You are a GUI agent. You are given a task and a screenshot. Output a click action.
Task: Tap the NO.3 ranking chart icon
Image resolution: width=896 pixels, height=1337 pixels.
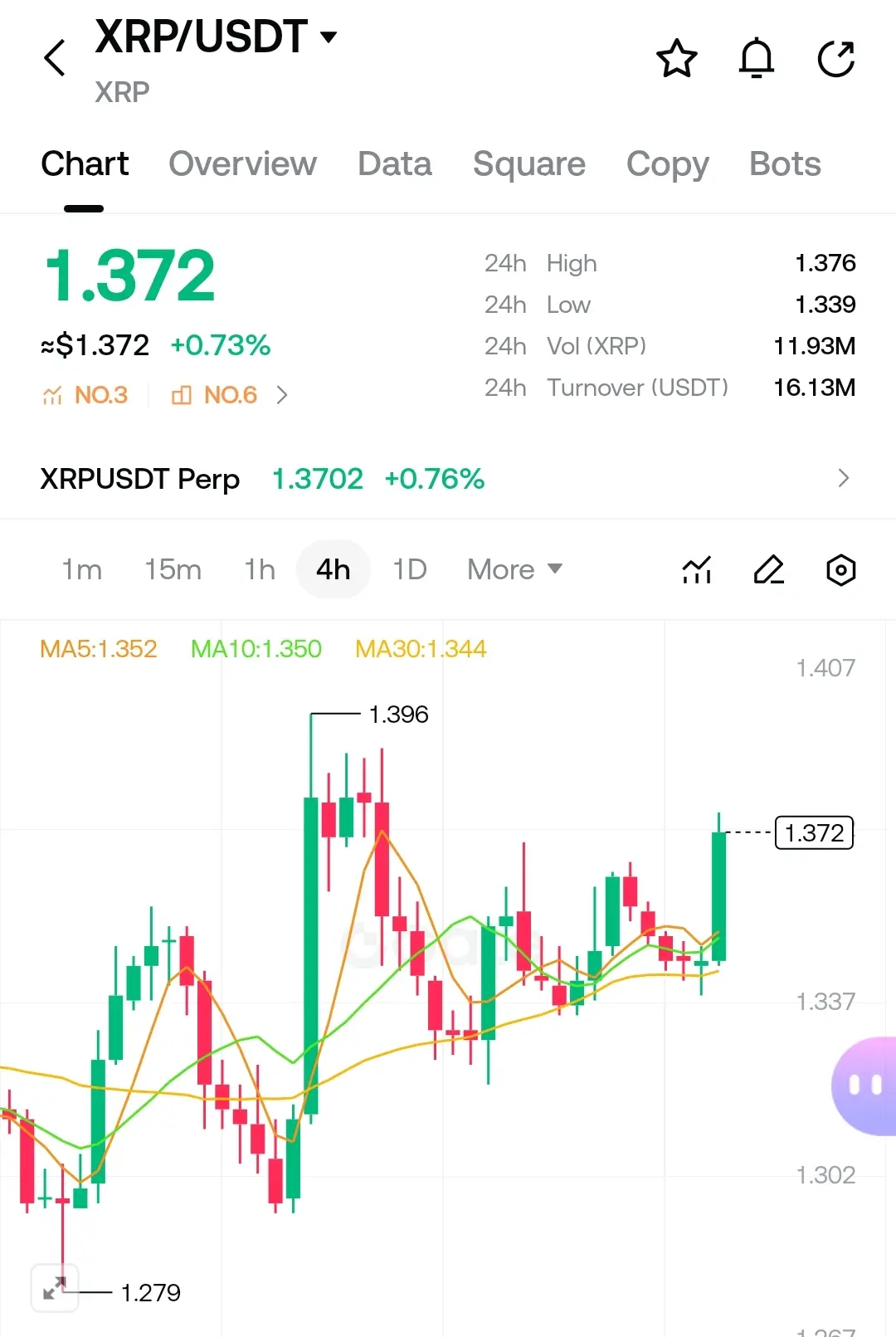[52, 395]
